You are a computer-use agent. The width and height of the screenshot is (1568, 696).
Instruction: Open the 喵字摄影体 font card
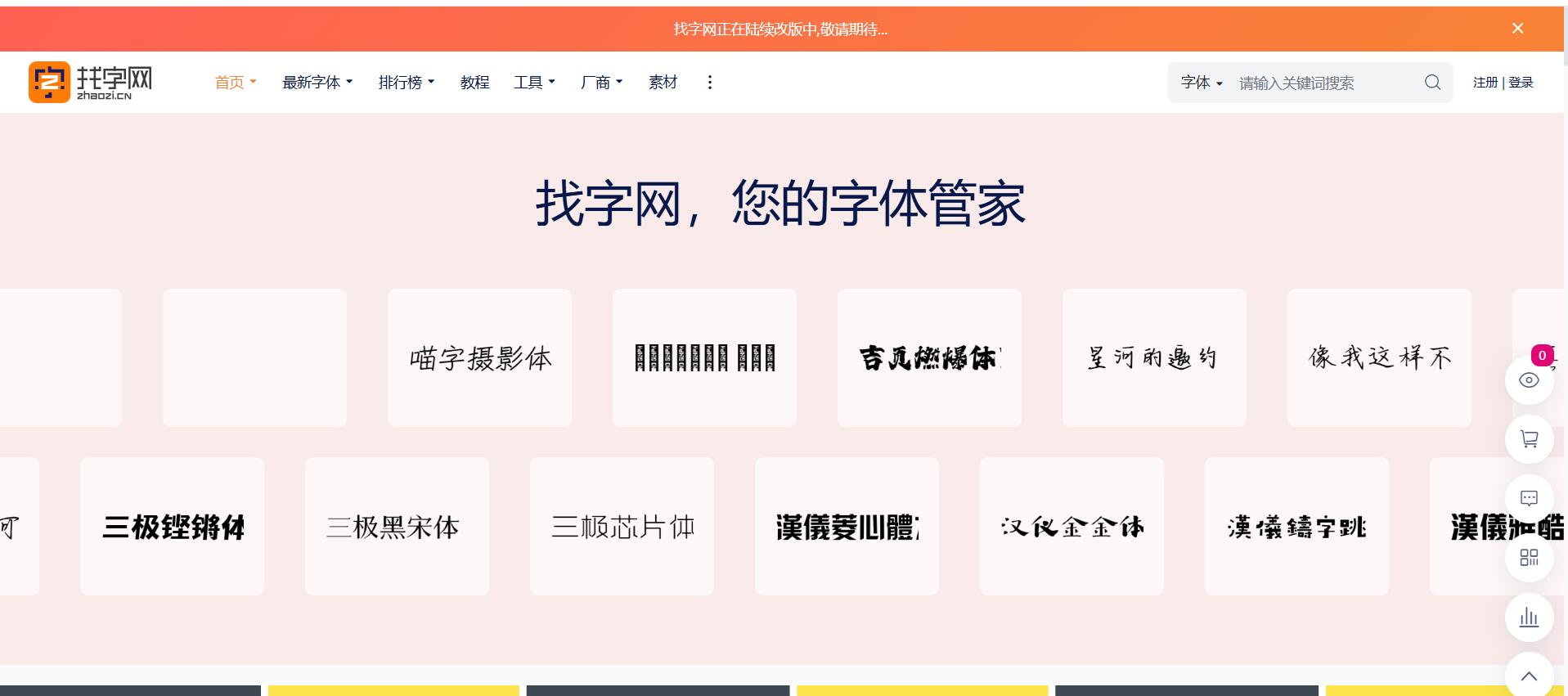coord(479,357)
